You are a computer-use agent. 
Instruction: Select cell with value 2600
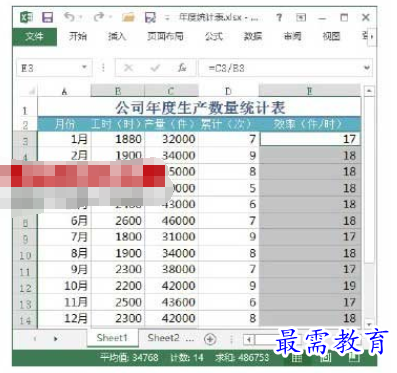118,221
